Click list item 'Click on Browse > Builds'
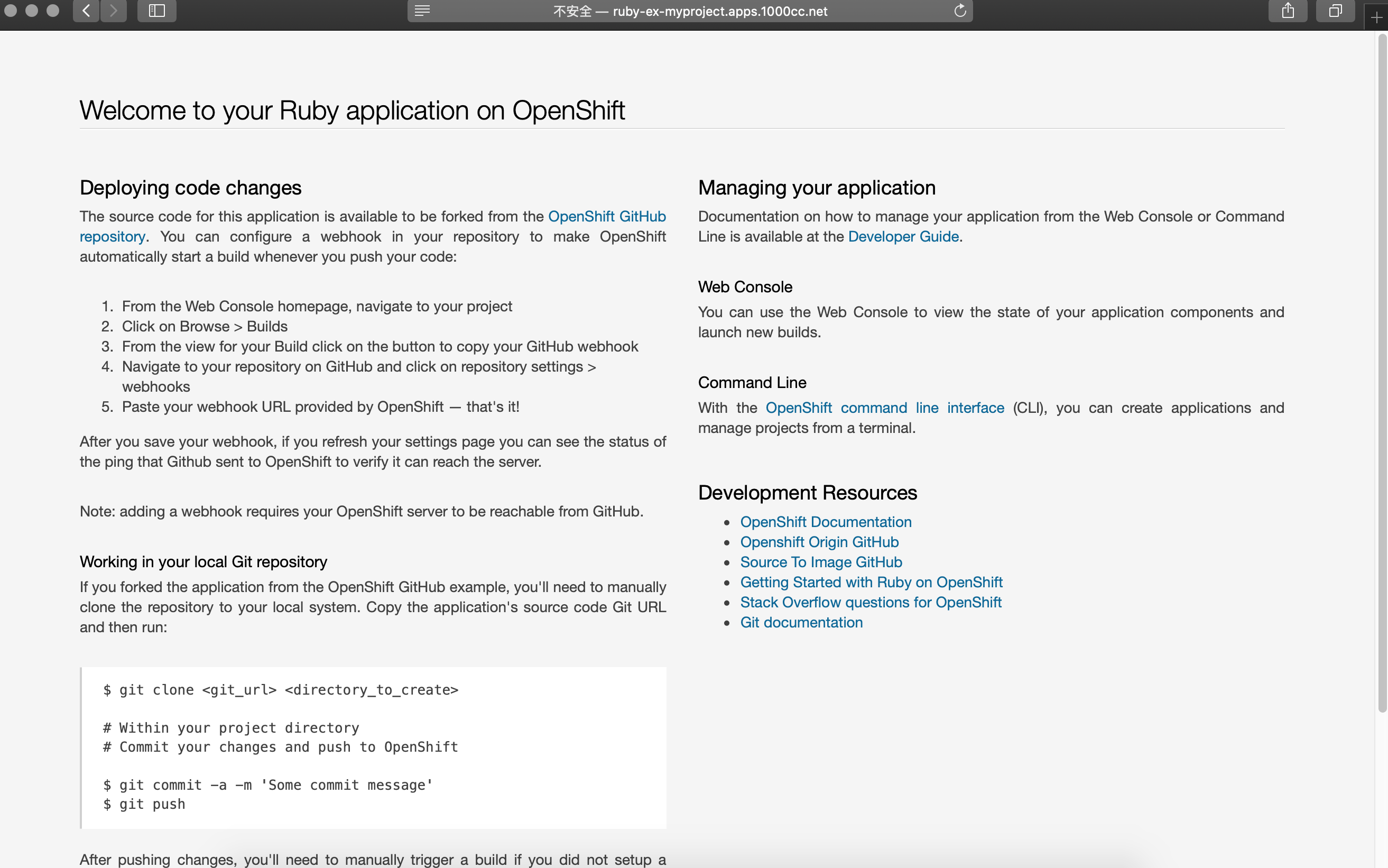 click(x=205, y=326)
